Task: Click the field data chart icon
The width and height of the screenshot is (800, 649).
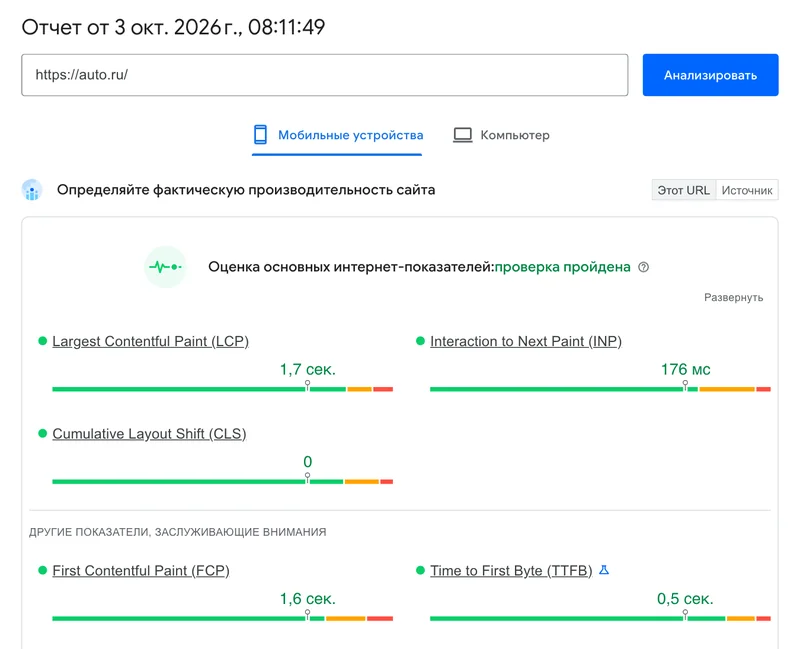Action: point(32,190)
